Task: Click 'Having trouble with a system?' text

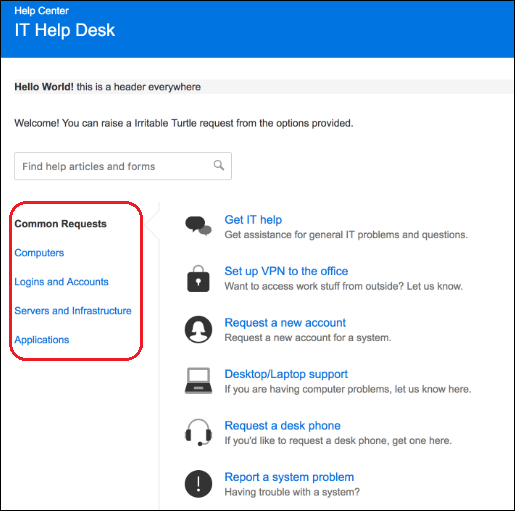Action: pos(292,492)
